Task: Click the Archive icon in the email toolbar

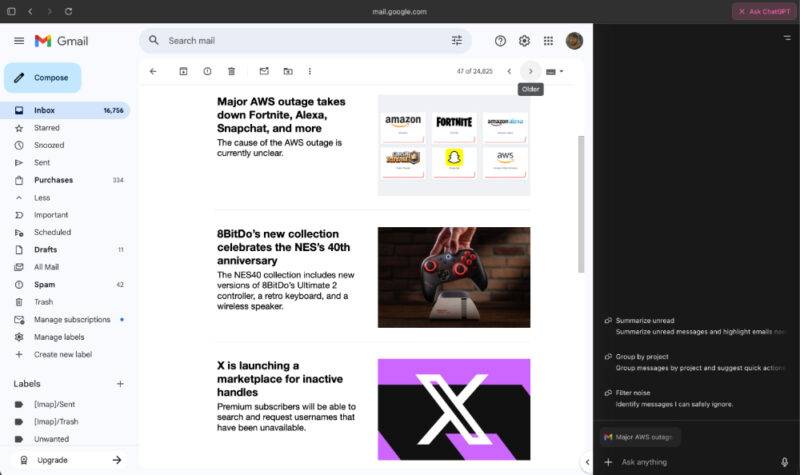Action: coord(183,71)
